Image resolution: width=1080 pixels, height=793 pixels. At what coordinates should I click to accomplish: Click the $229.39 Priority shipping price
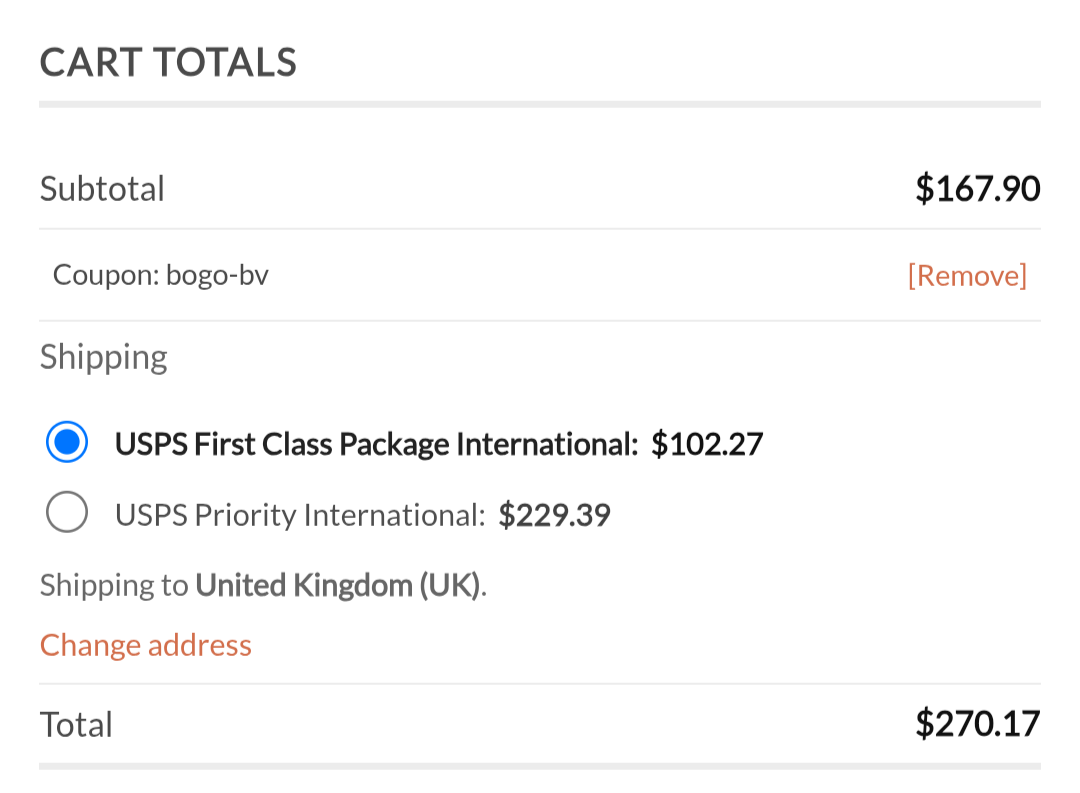coord(554,515)
